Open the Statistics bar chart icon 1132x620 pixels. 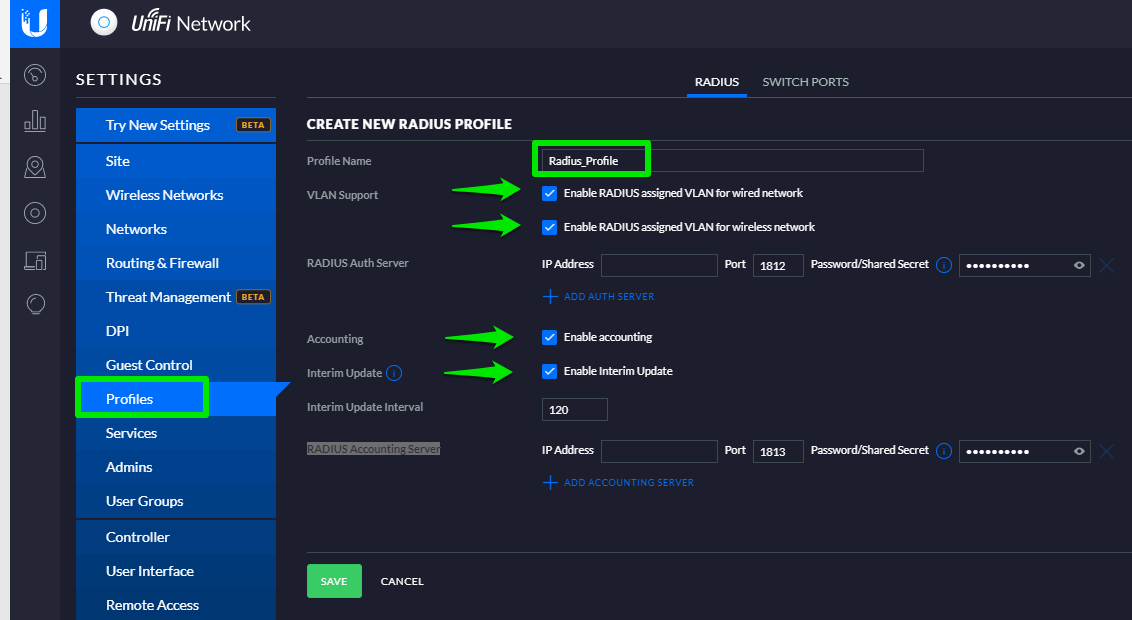(x=35, y=121)
